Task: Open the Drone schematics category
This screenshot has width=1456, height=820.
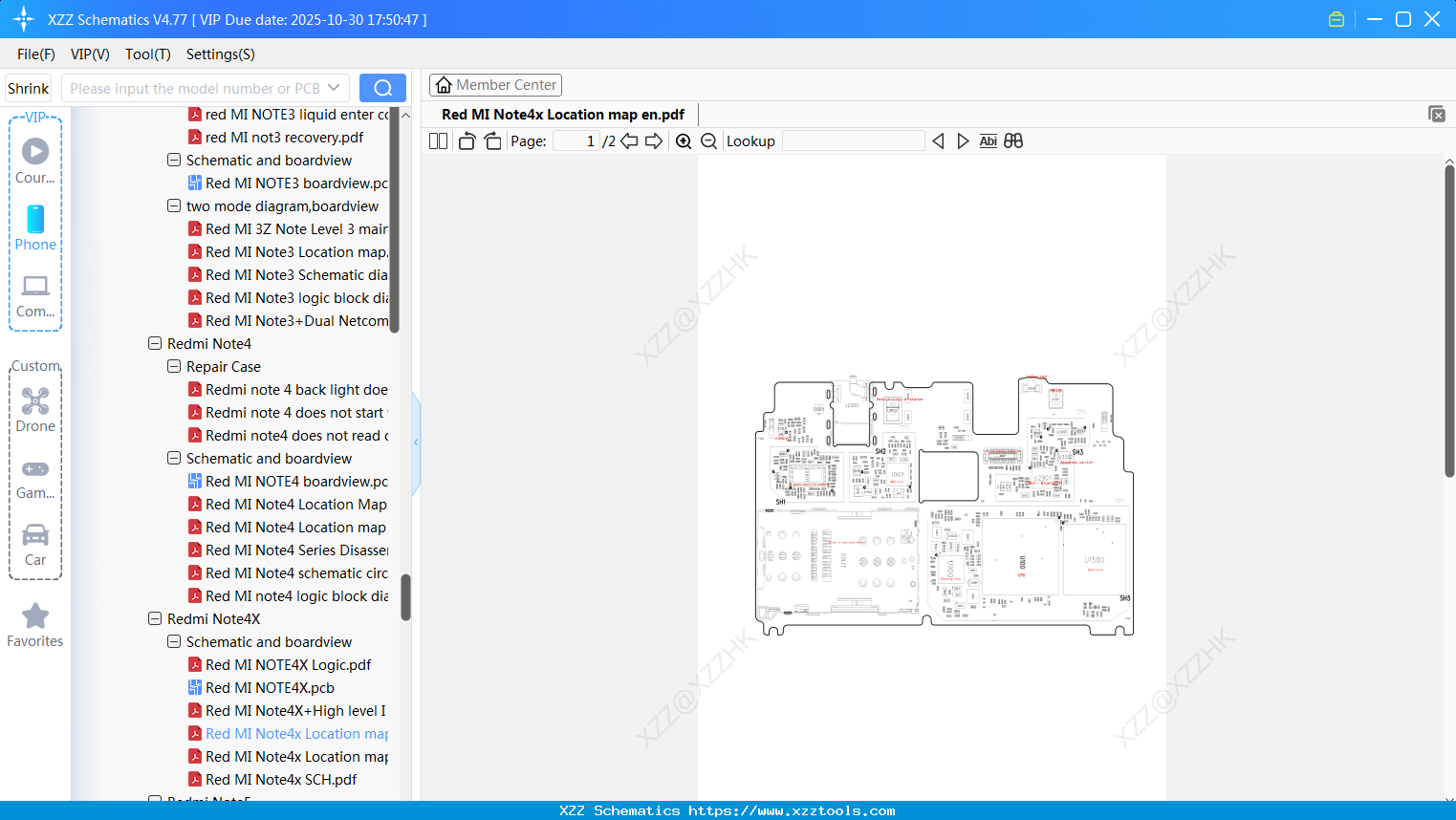Action: point(34,411)
